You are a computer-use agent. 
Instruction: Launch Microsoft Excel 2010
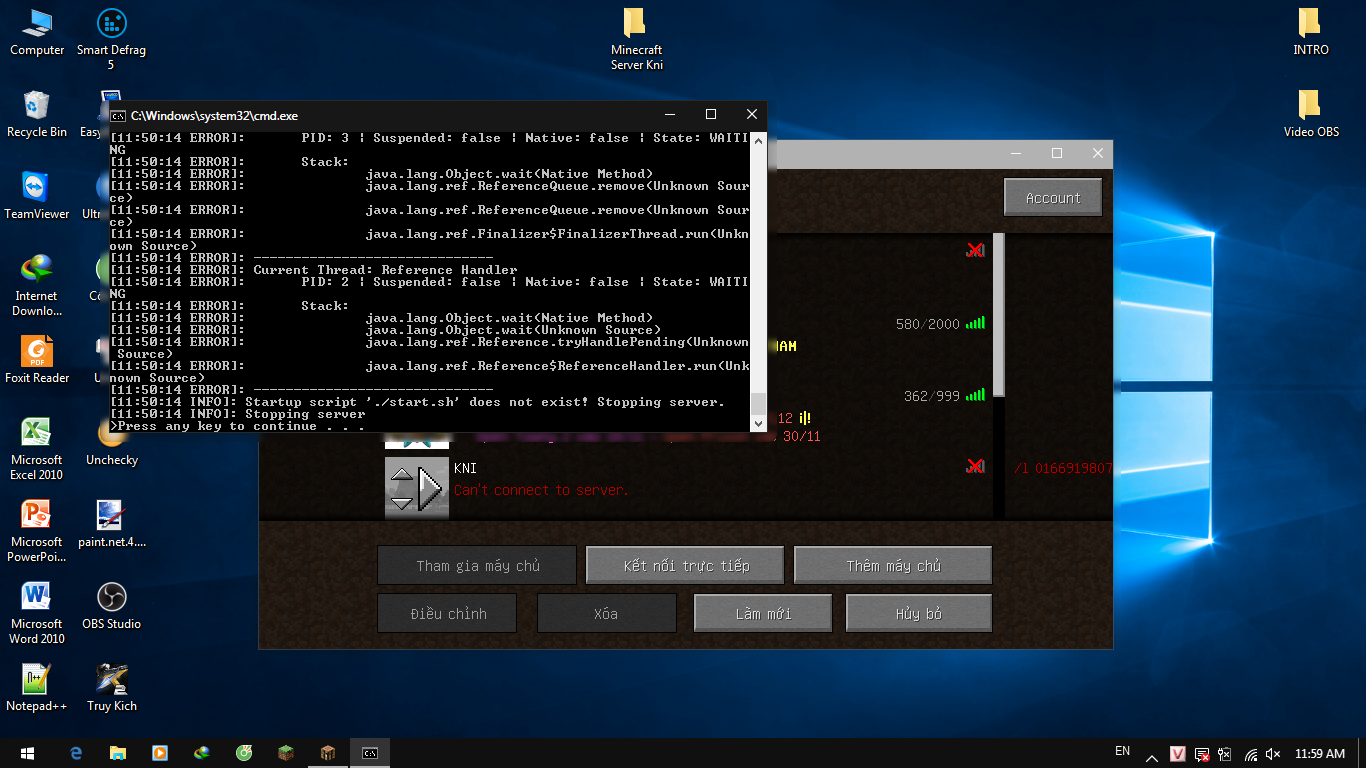[37, 449]
